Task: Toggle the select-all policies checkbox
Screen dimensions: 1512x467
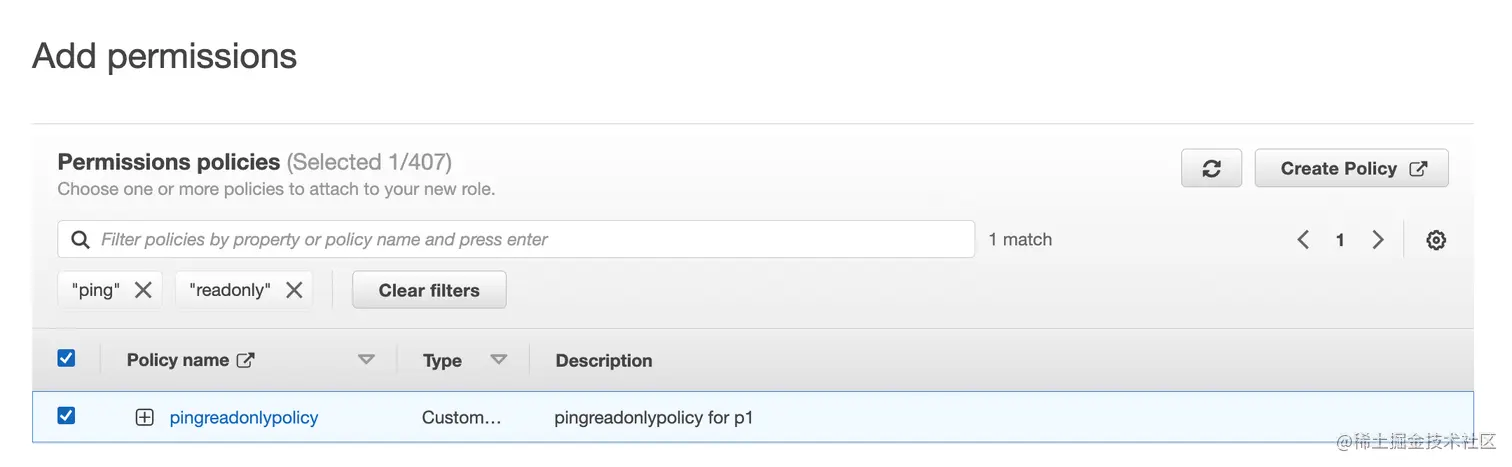Action: (66, 358)
